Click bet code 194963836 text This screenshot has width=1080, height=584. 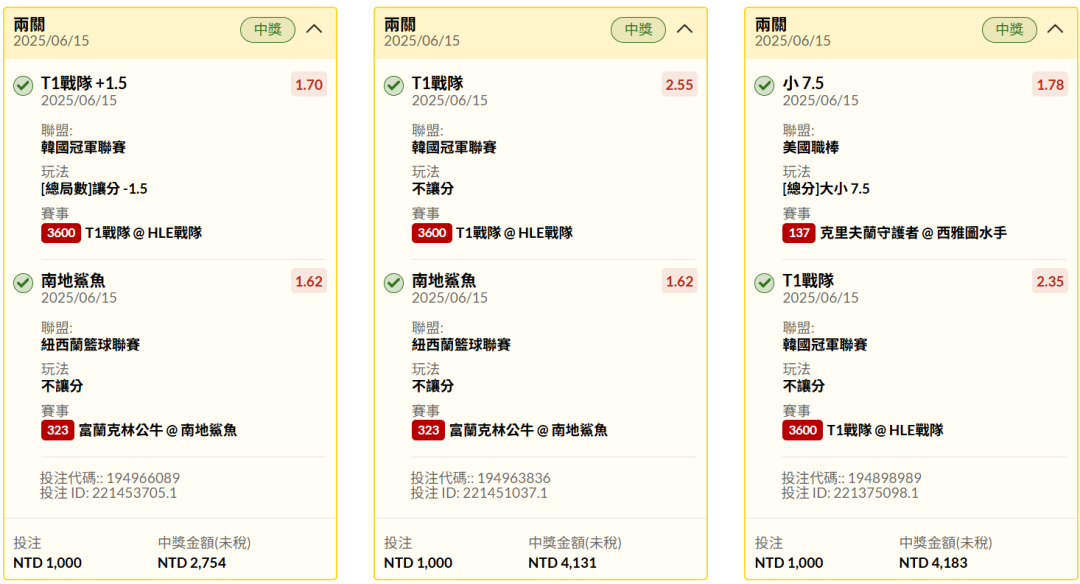[511, 478]
